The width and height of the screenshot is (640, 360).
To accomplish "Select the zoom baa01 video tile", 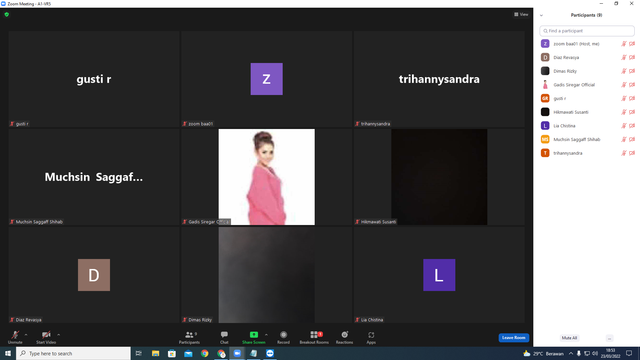I will click(267, 79).
